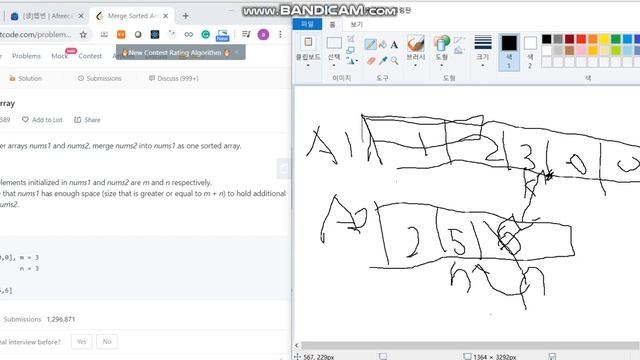Click the Chrome address bar URL
This screenshot has height=360, width=640.
(x=36, y=35)
